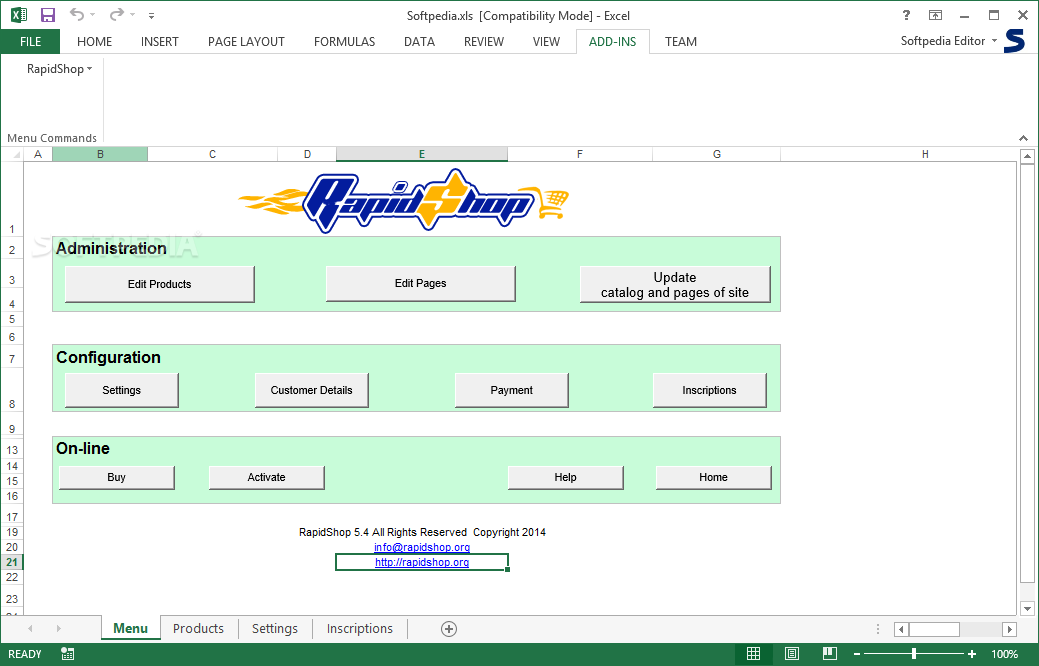
Task: Open the Customize Quick Access Toolbar arrow
Action: coord(152,15)
